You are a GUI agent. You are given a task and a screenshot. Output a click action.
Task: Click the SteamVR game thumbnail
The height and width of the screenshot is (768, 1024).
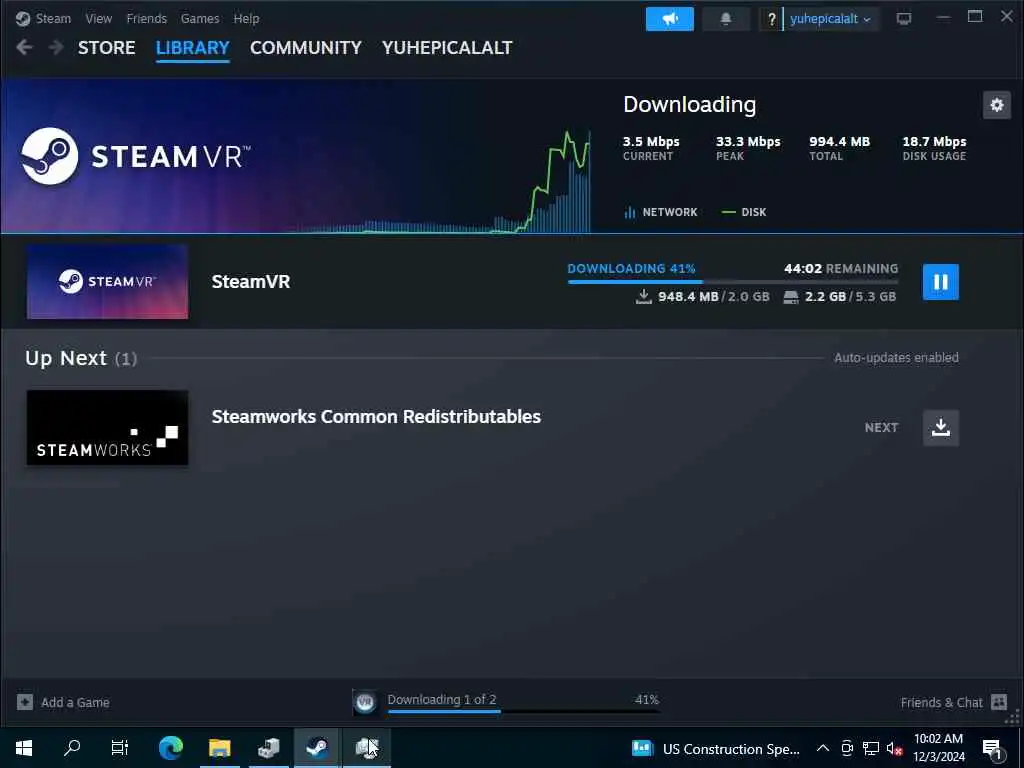(107, 281)
